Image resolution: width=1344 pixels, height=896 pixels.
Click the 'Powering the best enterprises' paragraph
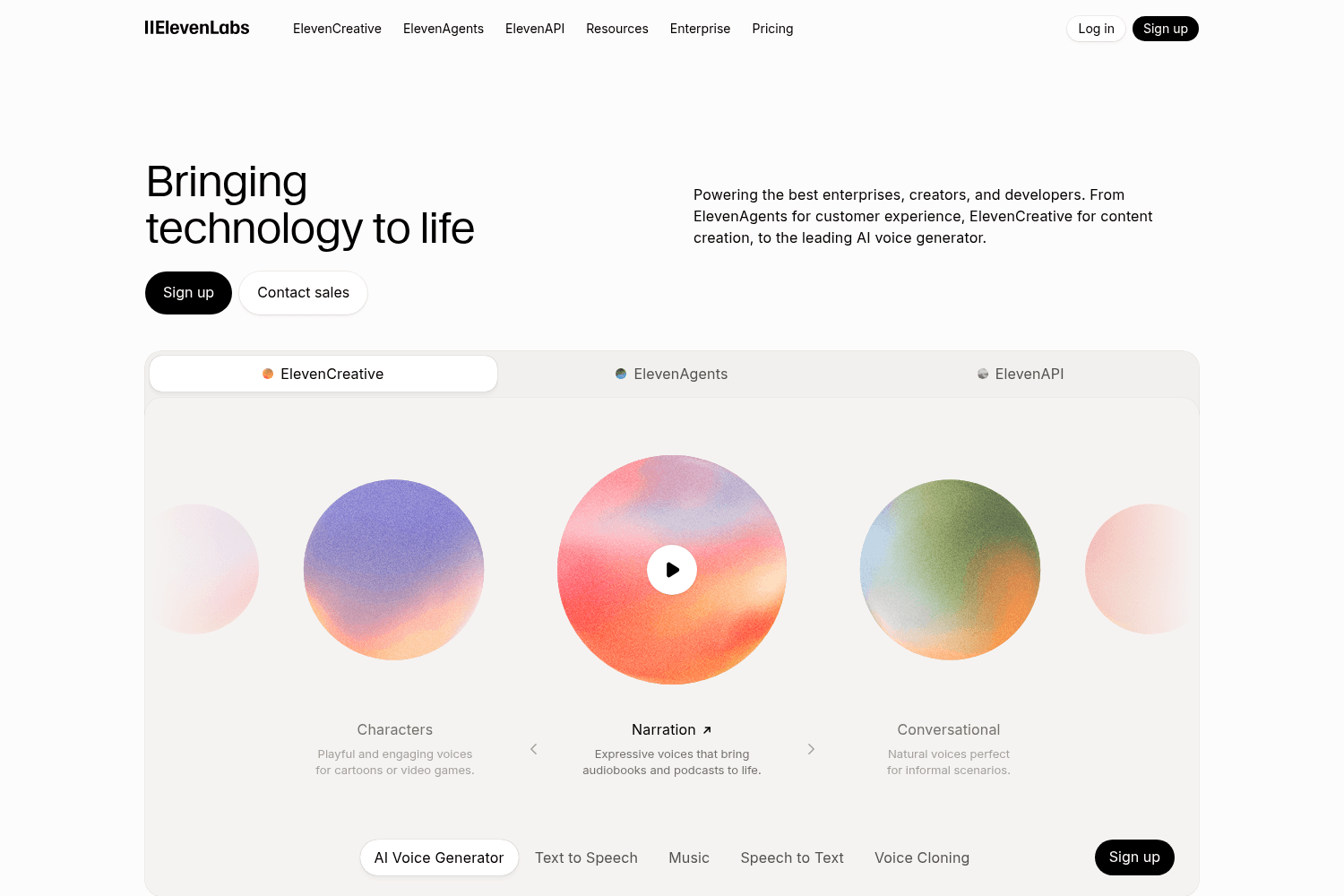pyautogui.click(x=923, y=216)
